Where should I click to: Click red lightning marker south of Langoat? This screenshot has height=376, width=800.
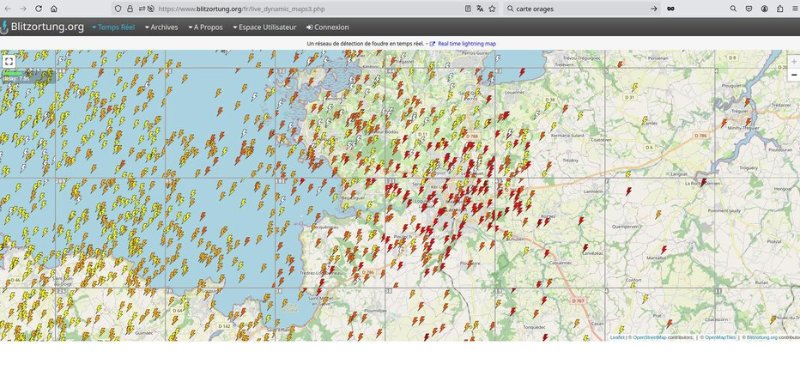click(x=629, y=191)
